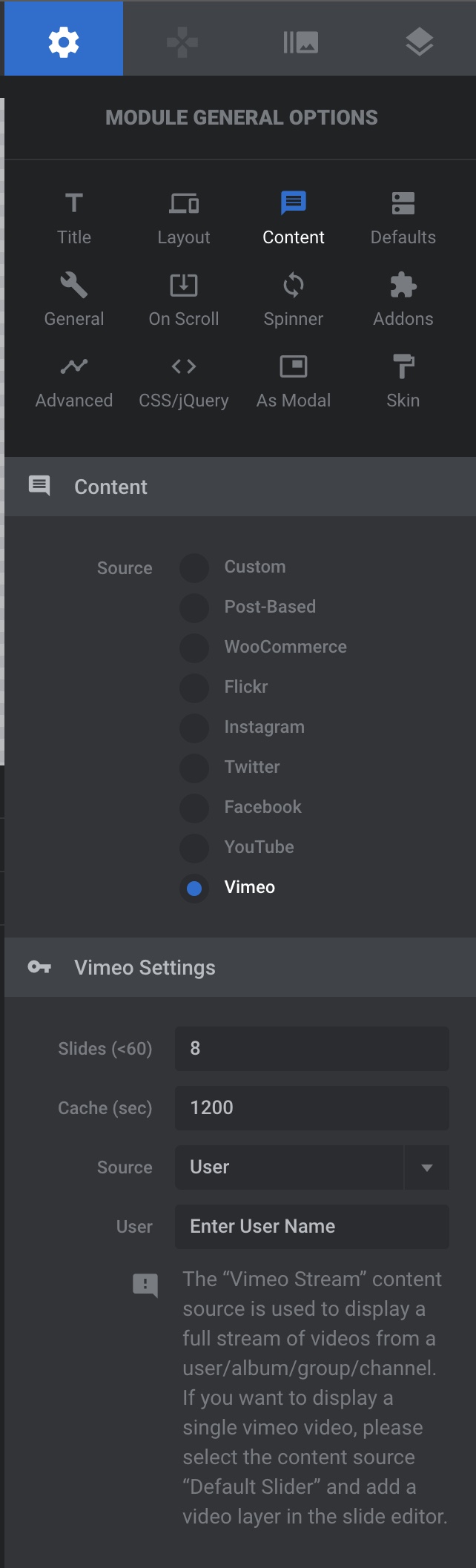Viewport: 476px width, 1568px height.
Task: Open Layout settings icon
Action: coord(184,202)
